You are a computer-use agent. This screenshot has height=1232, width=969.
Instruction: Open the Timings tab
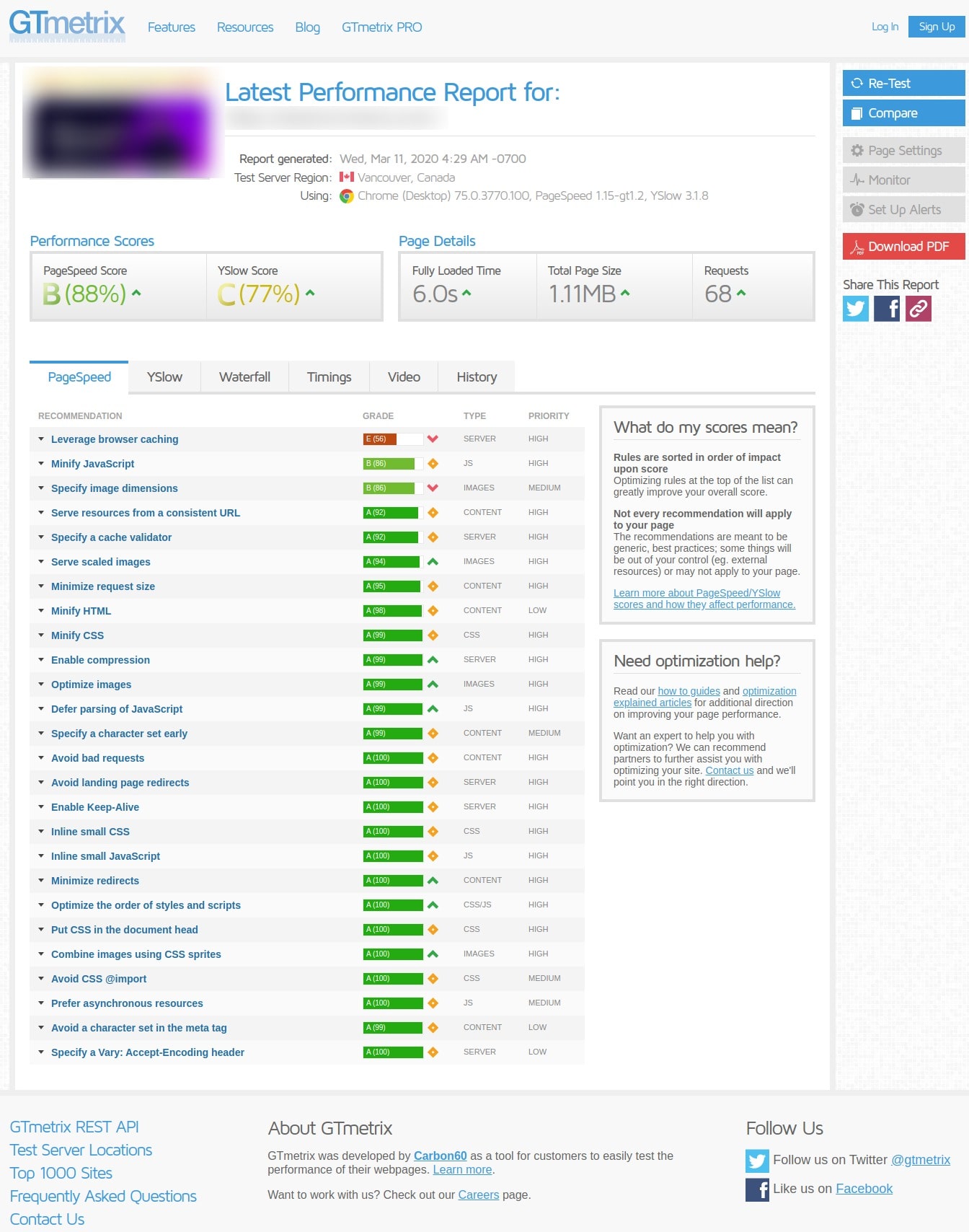[x=329, y=377]
